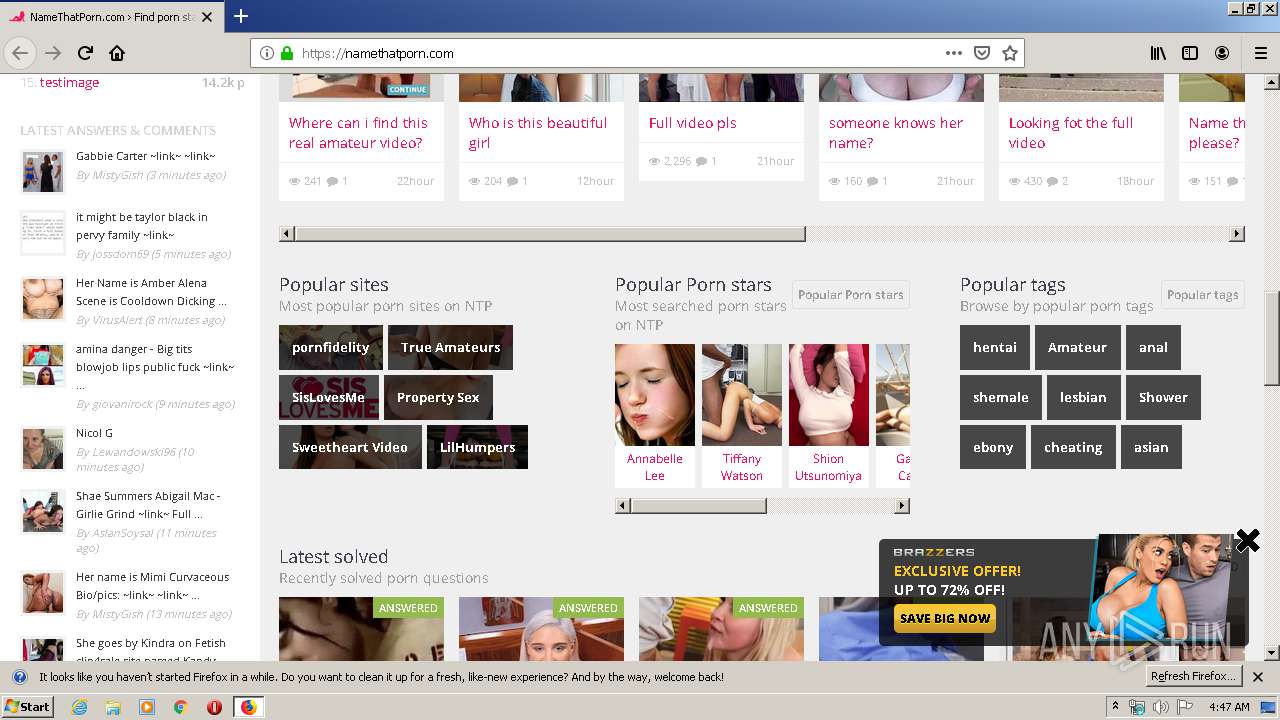Open File Explorer from taskbar
1280x720 pixels.
(x=113, y=707)
